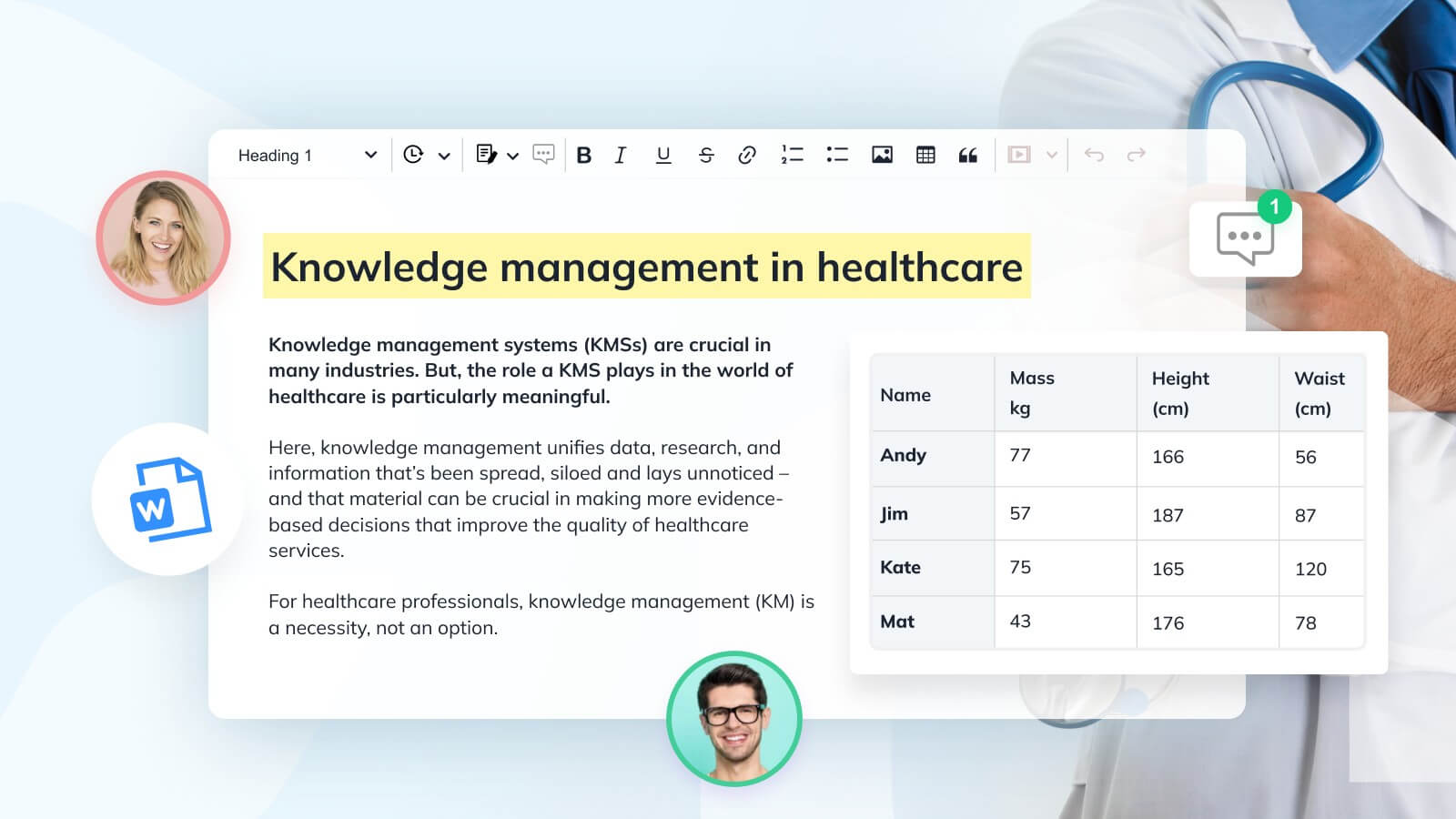Select the Andy row name cell
Image resolution: width=1456 pixels, height=819 pixels.
tap(932, 459)
